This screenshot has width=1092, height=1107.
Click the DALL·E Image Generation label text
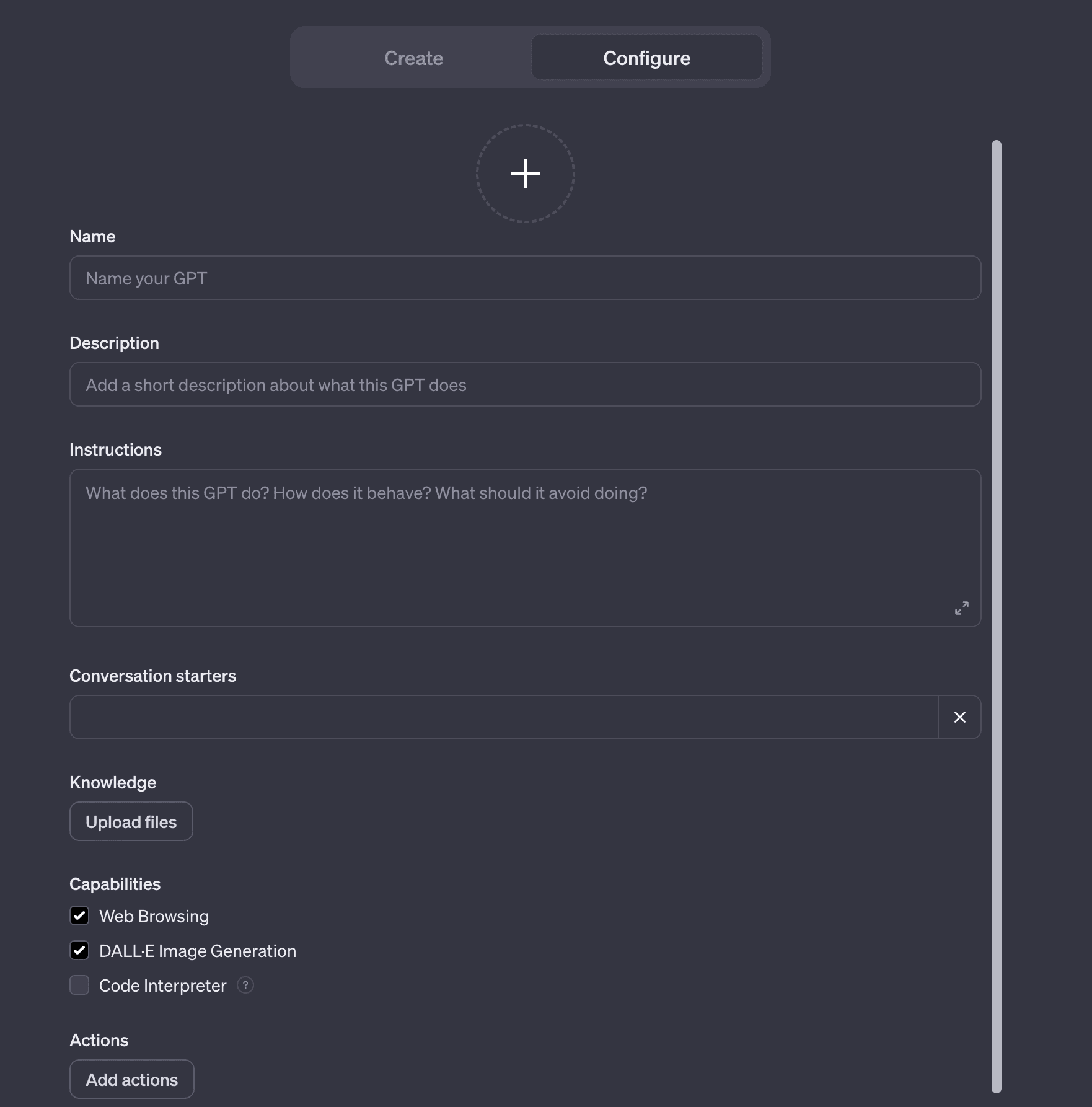[197, 951]
